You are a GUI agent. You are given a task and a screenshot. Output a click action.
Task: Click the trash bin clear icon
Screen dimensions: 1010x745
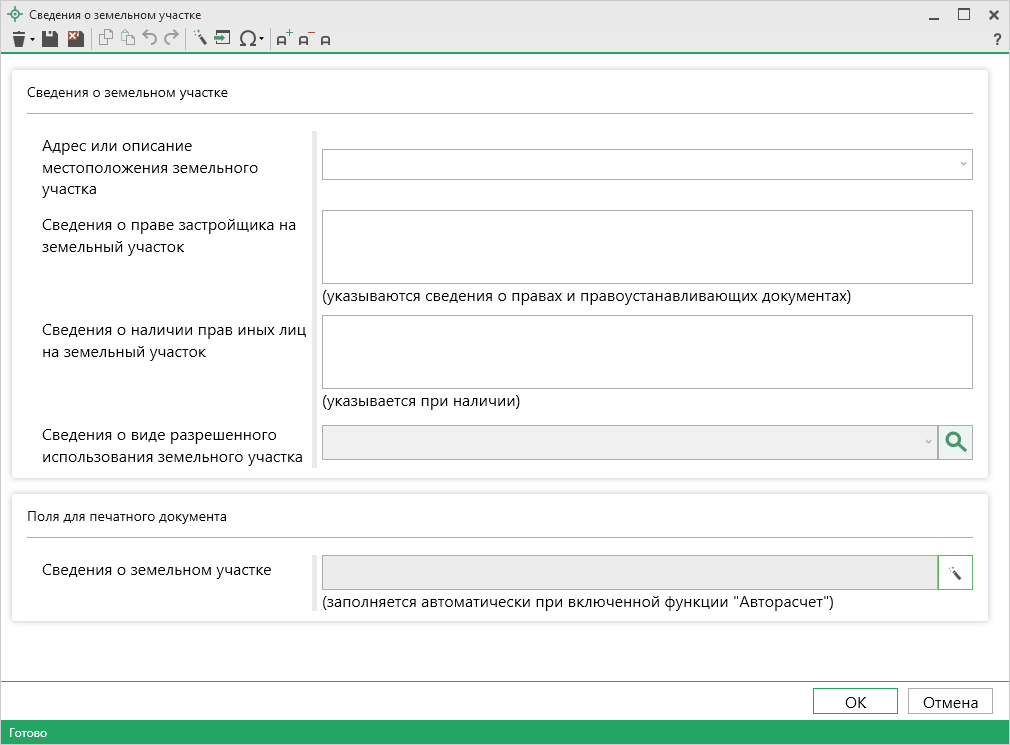[x=19, y=39]
